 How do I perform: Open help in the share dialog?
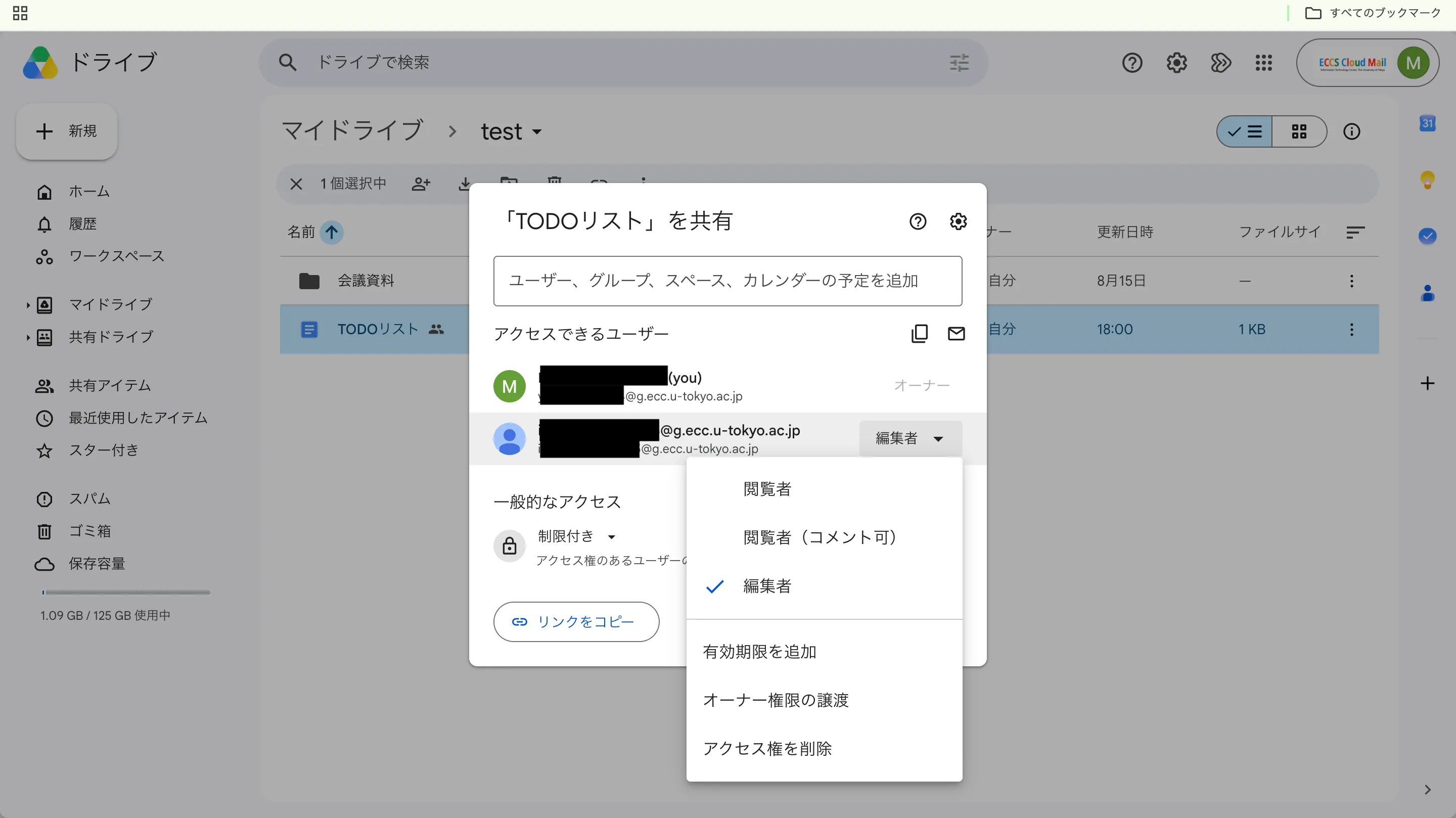pyautogui.click(x=918, y=221)
